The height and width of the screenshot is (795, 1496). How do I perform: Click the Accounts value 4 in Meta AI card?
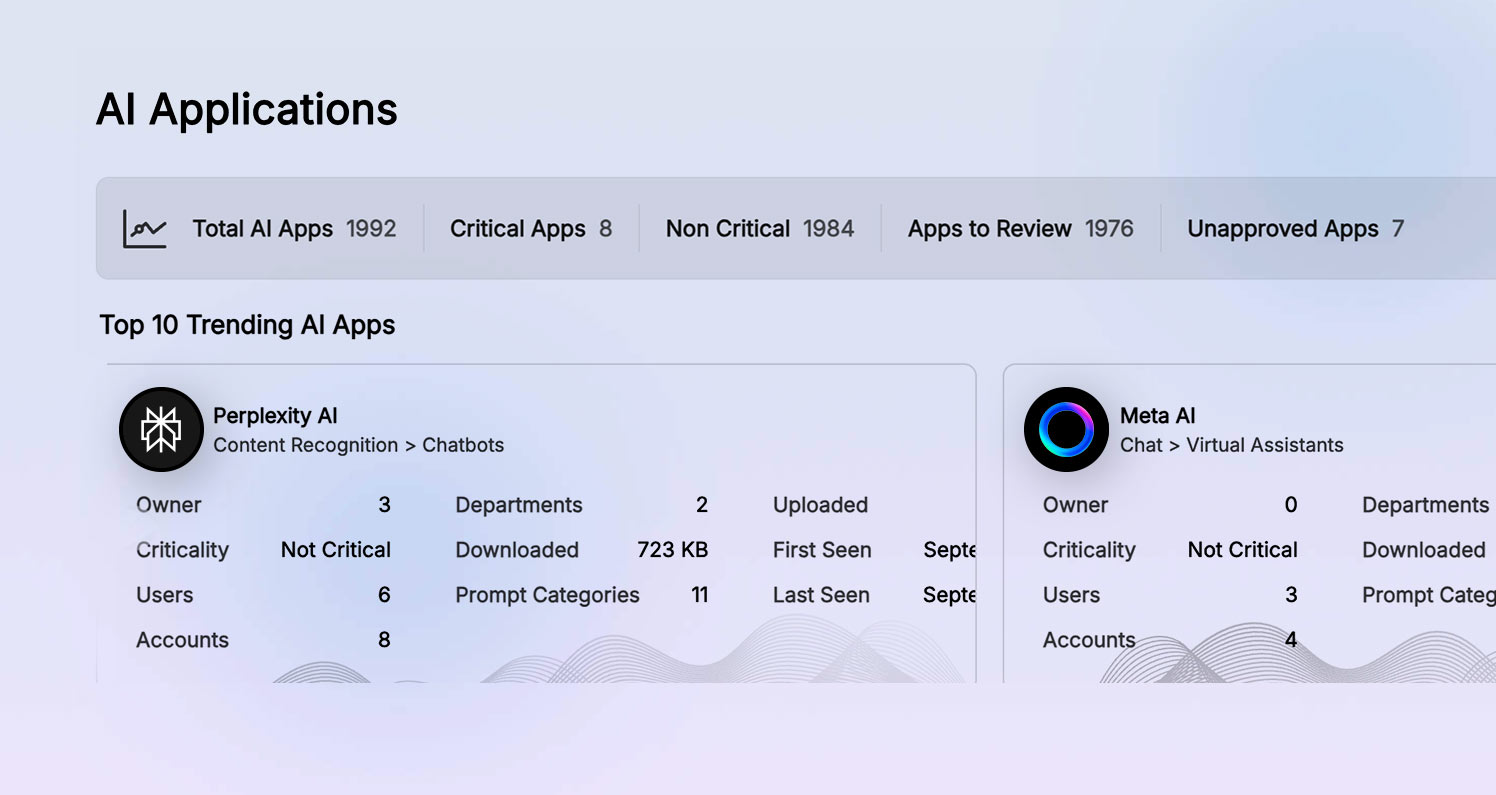click(x=1291, y=640)
